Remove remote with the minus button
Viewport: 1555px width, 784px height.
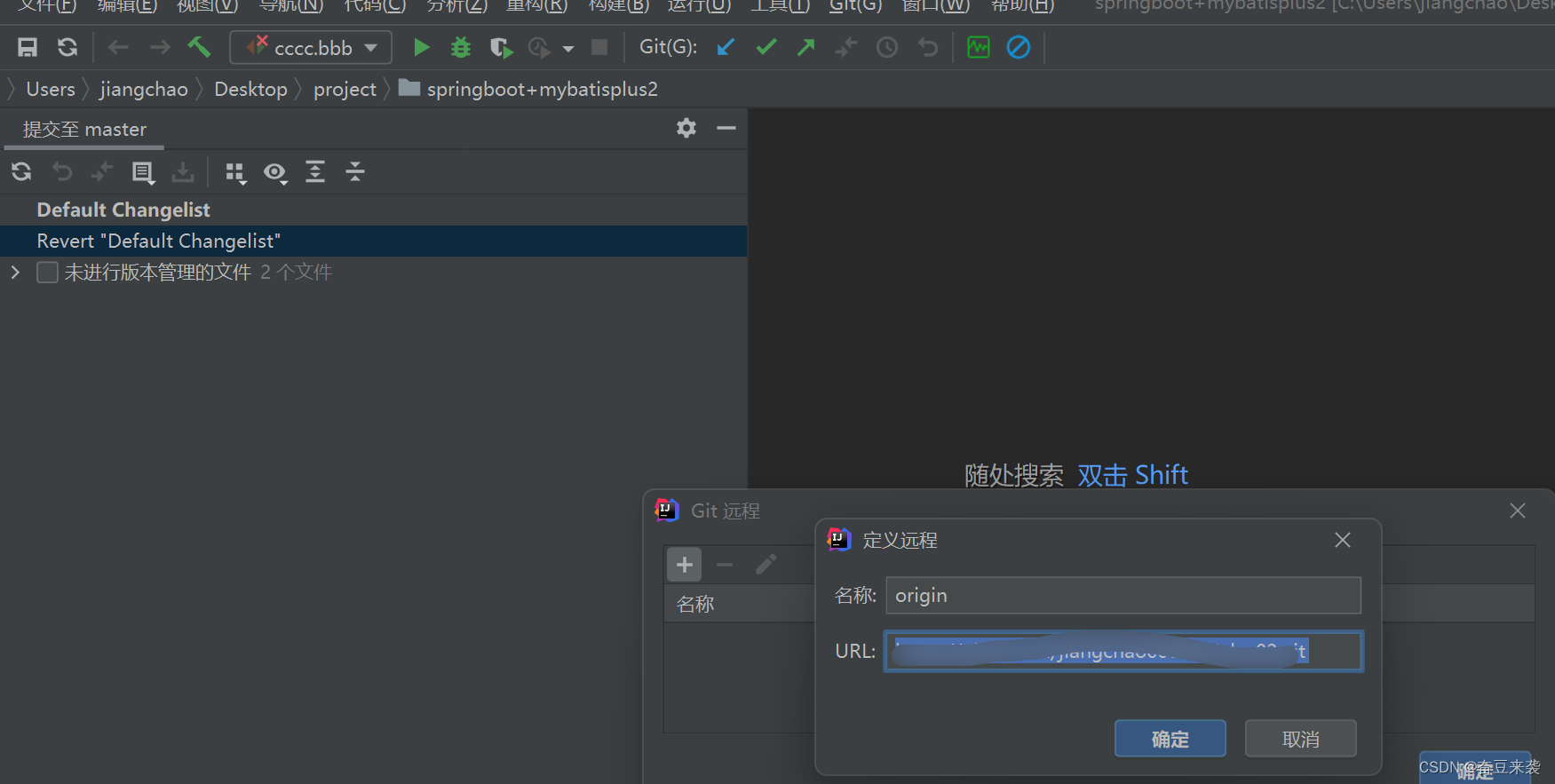725,565
